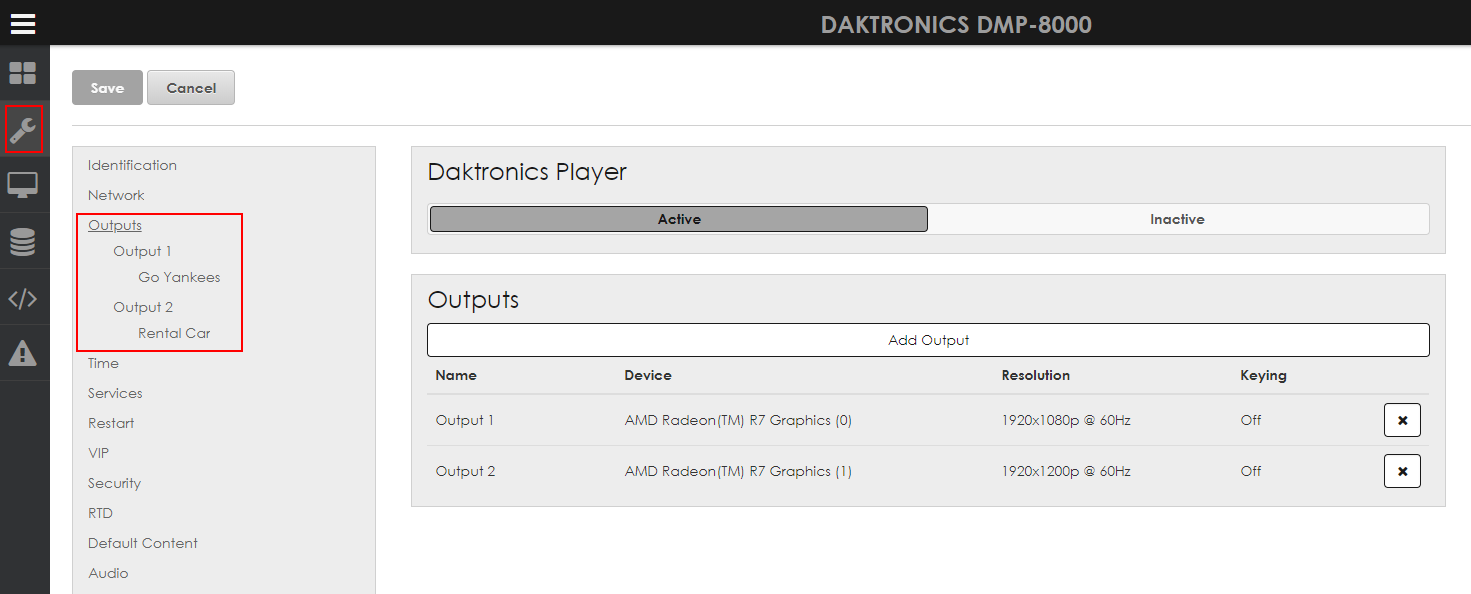Viewport: 1471px width, 594px height.
Task: Click the Add Output button
Action: (x=928, y=340)
